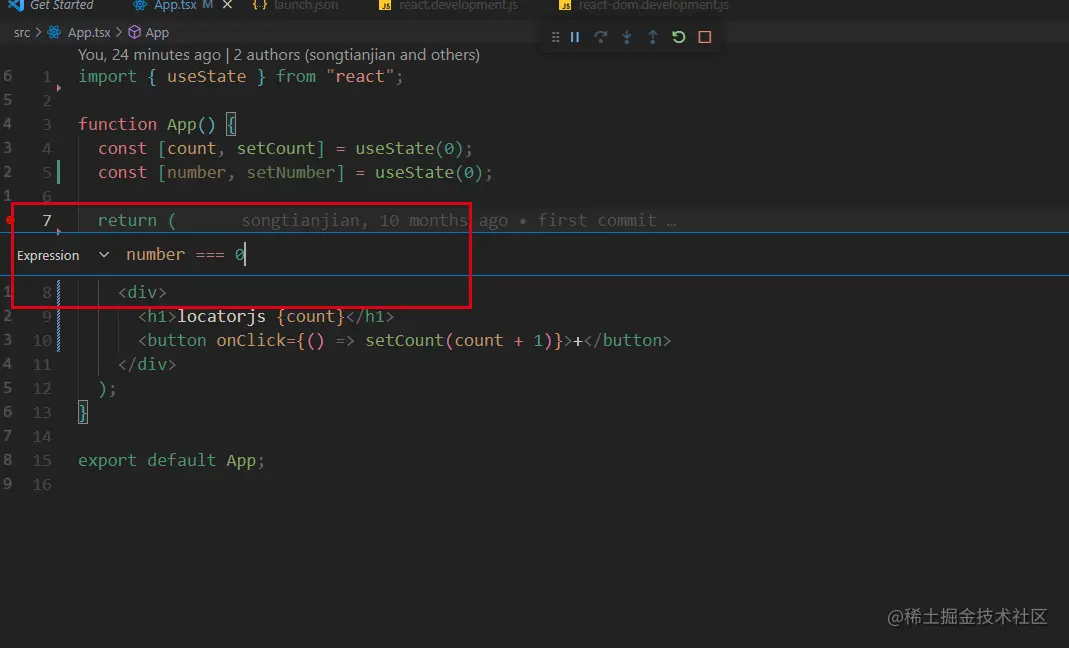Click the opening <div> tag on line 8
The image size is (1069, 648).
click(x=142, y=293)
